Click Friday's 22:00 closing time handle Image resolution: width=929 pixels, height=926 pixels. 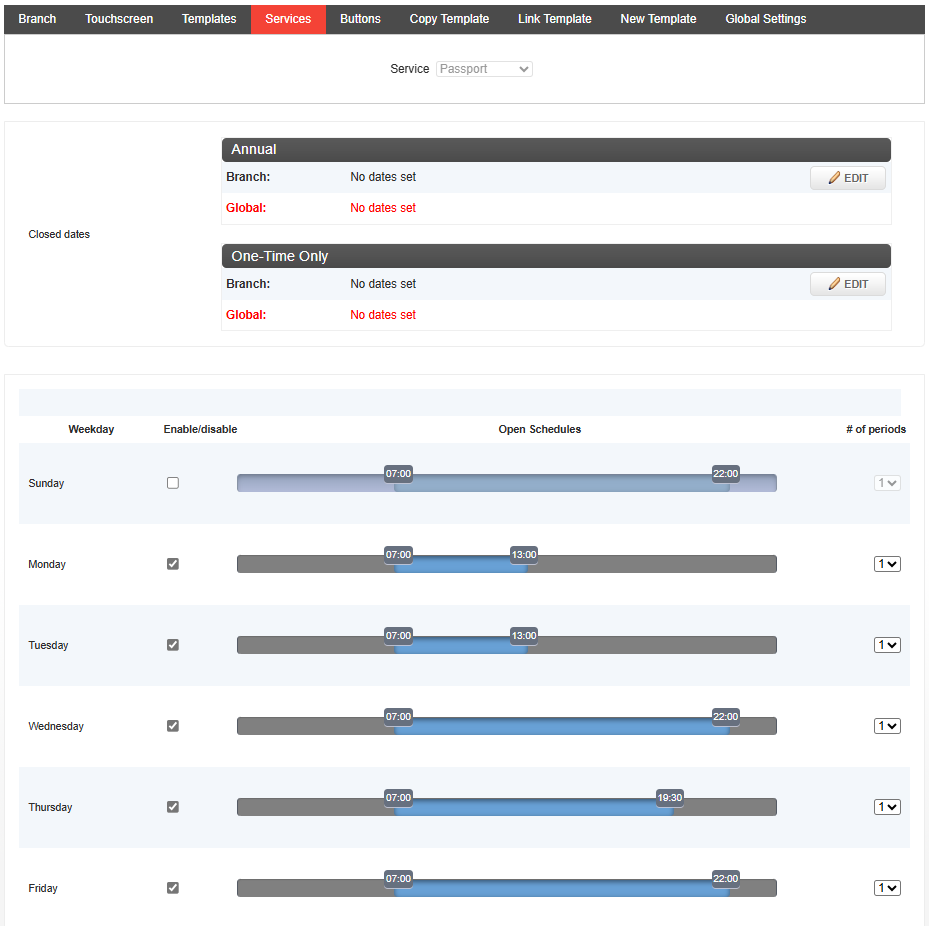click(725, 879)
